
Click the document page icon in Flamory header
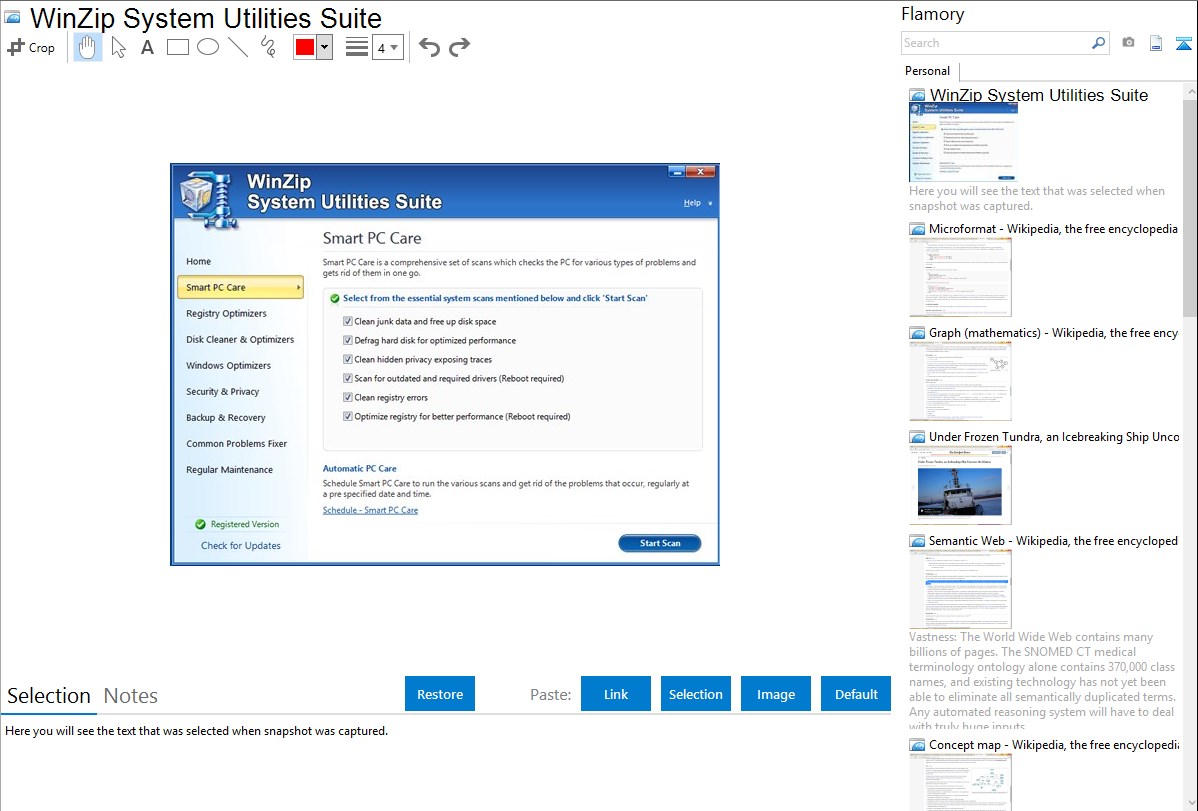[x=1156, y=43]
